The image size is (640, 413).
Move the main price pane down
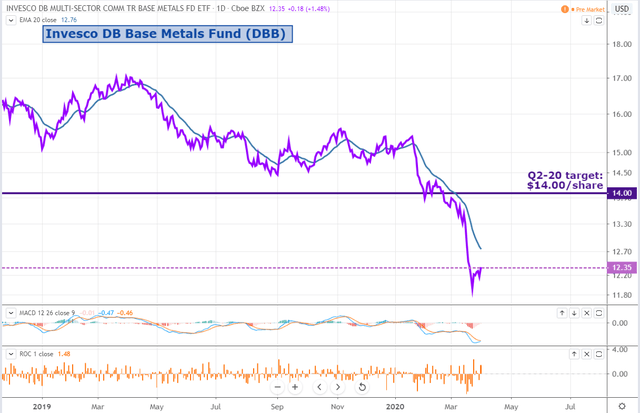tap(587, 20)
